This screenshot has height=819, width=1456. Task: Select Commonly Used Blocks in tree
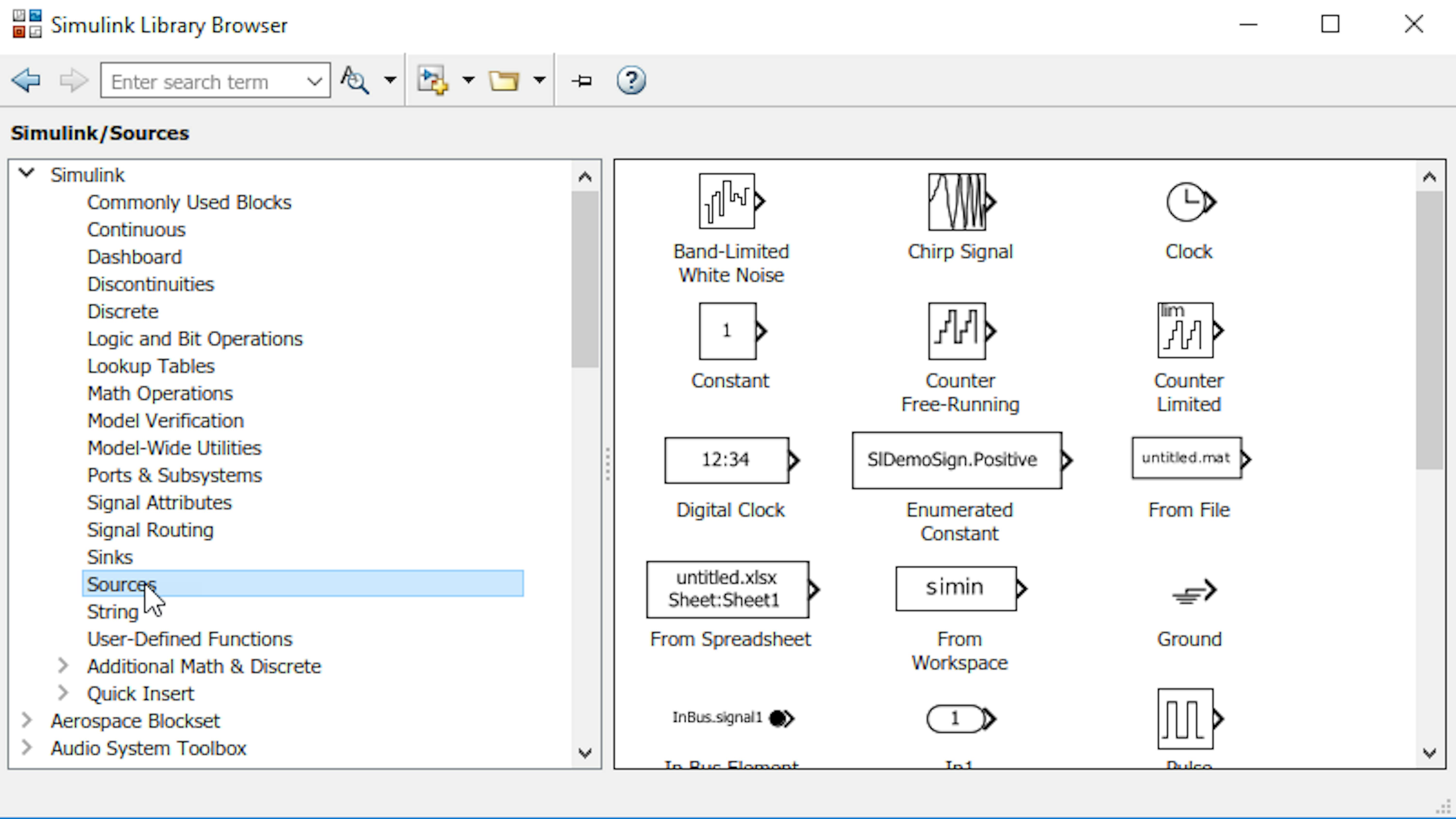point(189,202)
